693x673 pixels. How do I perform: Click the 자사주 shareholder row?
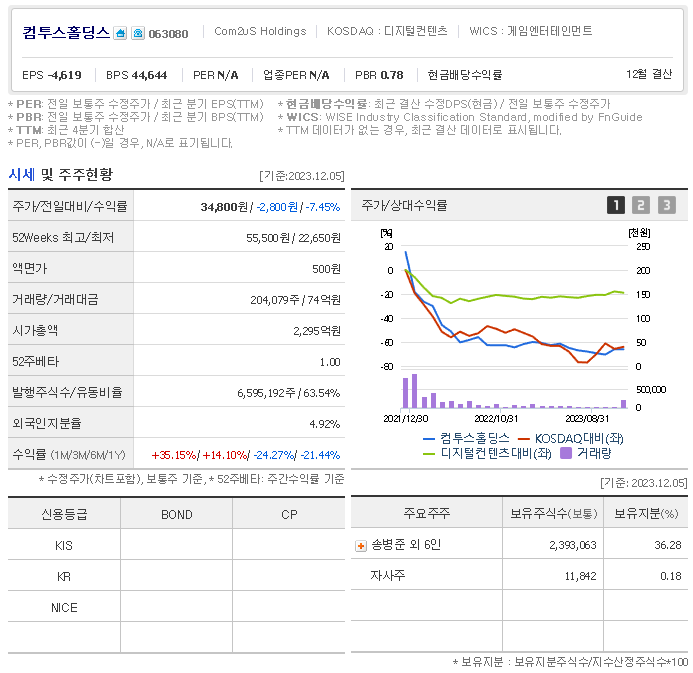(x=519, y=575)
